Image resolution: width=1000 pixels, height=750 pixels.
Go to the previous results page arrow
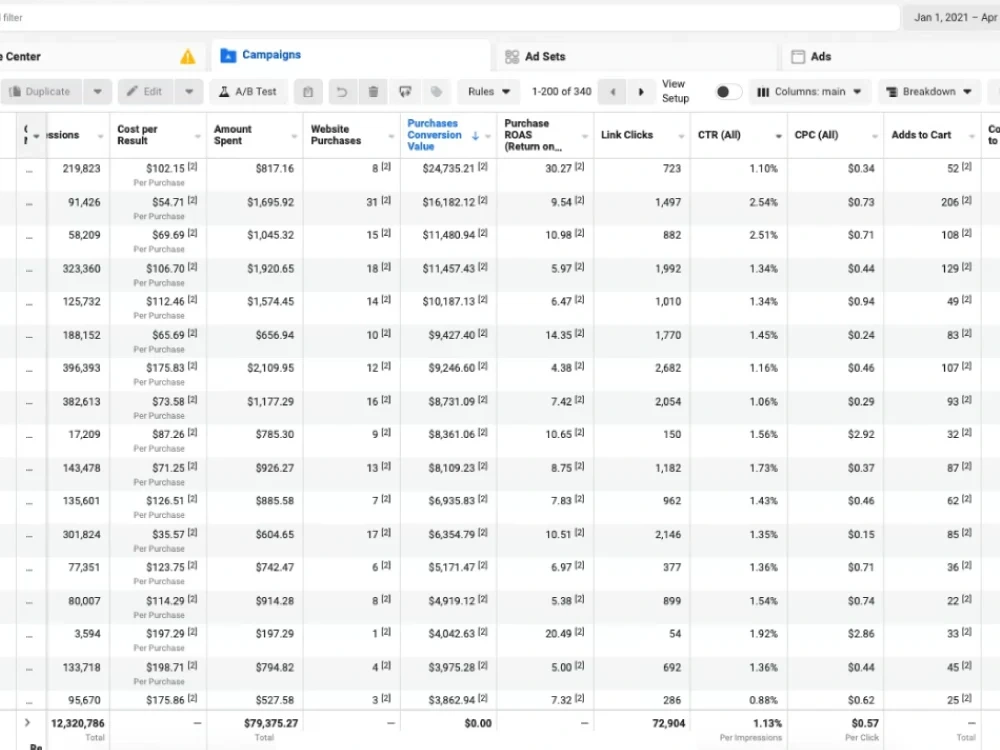pyautogui.click(x=613, y=92)
